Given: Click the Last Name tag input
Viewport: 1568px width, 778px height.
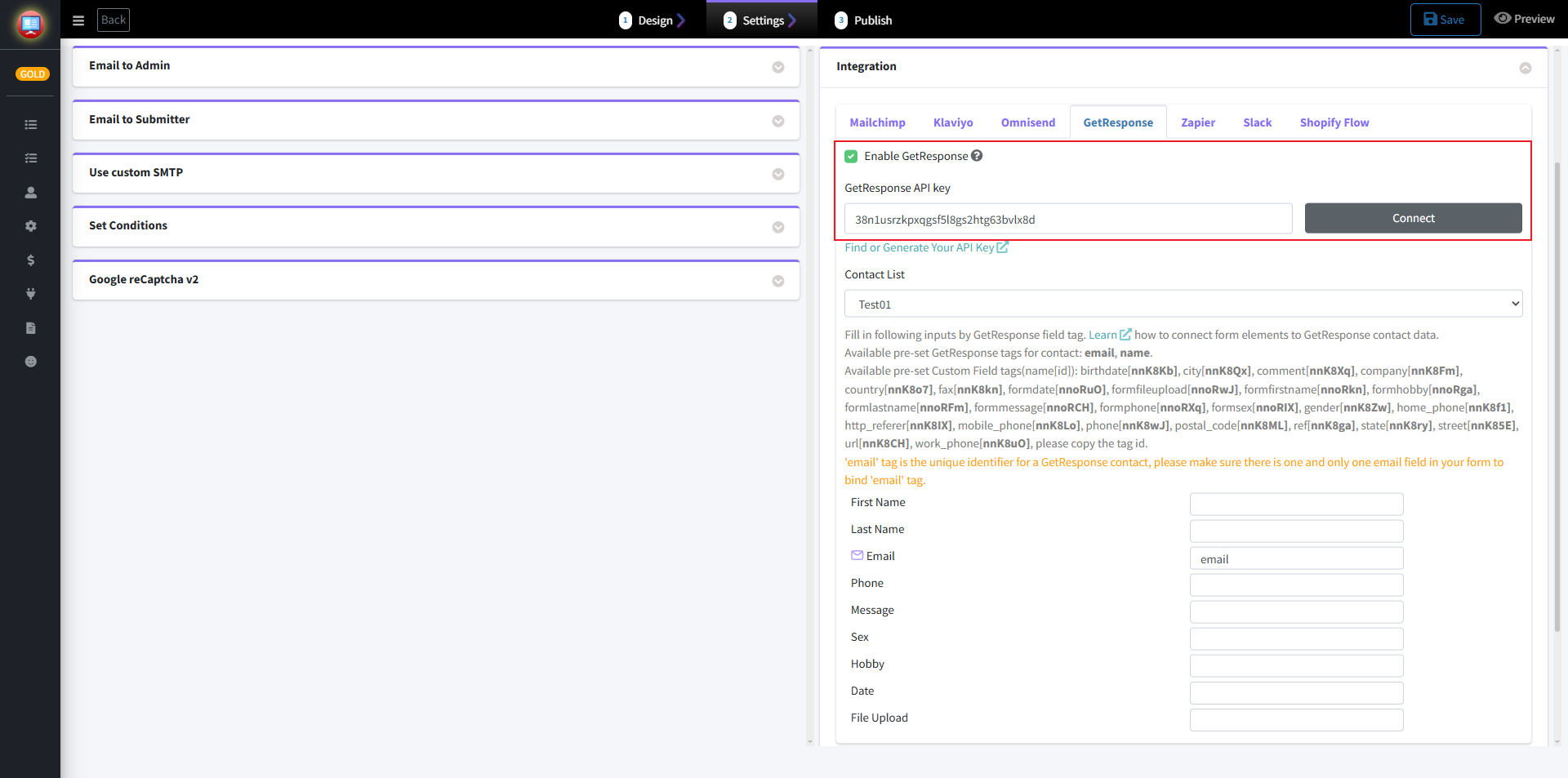Looking at the screenshot, I should (1296, 531).
